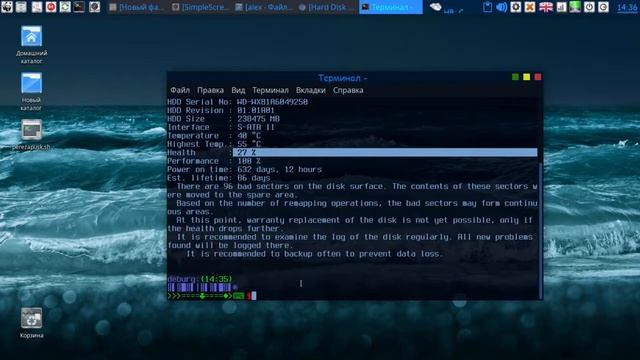The image size is (640, 360).
Task: Click the green network monitor tray icon
Action: click(x=575, y=7)
